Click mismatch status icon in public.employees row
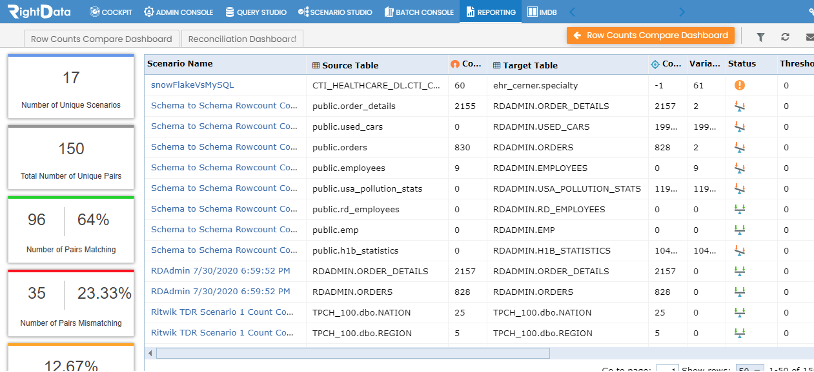The image size is (814, 372). [740, 168]
